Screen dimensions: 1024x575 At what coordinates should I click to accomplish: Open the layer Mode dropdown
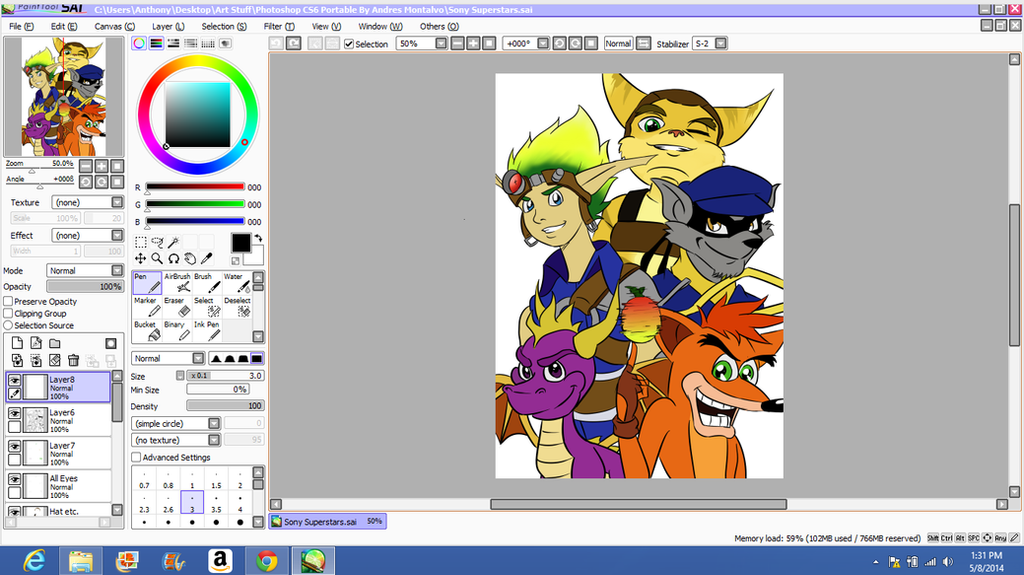coord(85,271)
